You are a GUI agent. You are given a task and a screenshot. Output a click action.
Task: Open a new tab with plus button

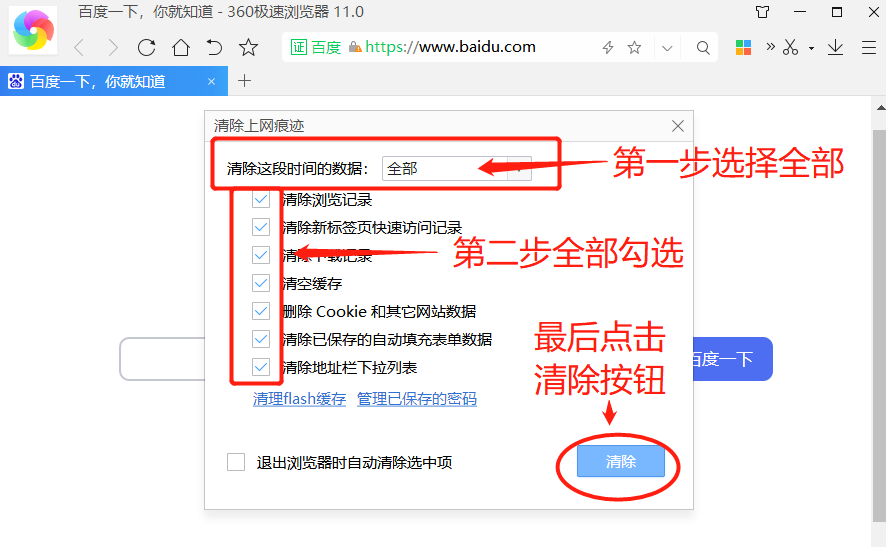(244, 81)
